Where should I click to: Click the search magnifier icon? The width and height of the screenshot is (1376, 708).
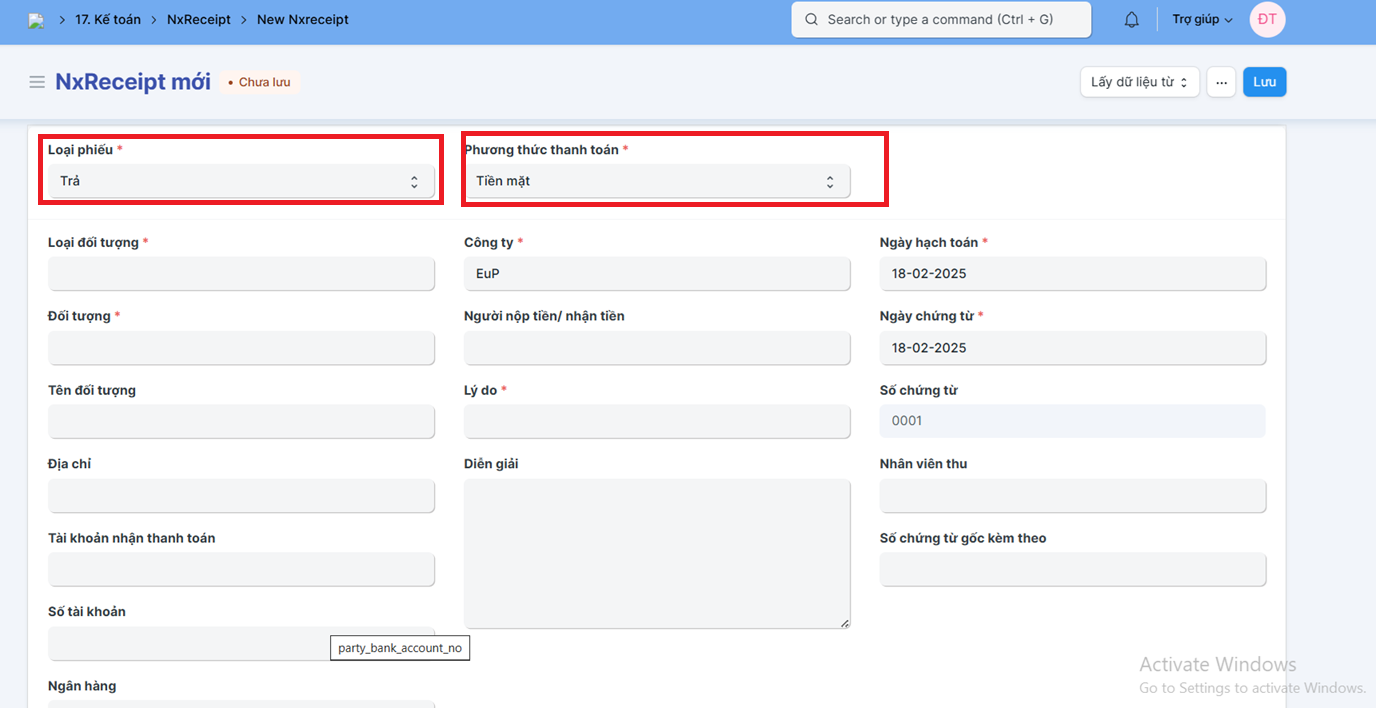pos(811,20)
